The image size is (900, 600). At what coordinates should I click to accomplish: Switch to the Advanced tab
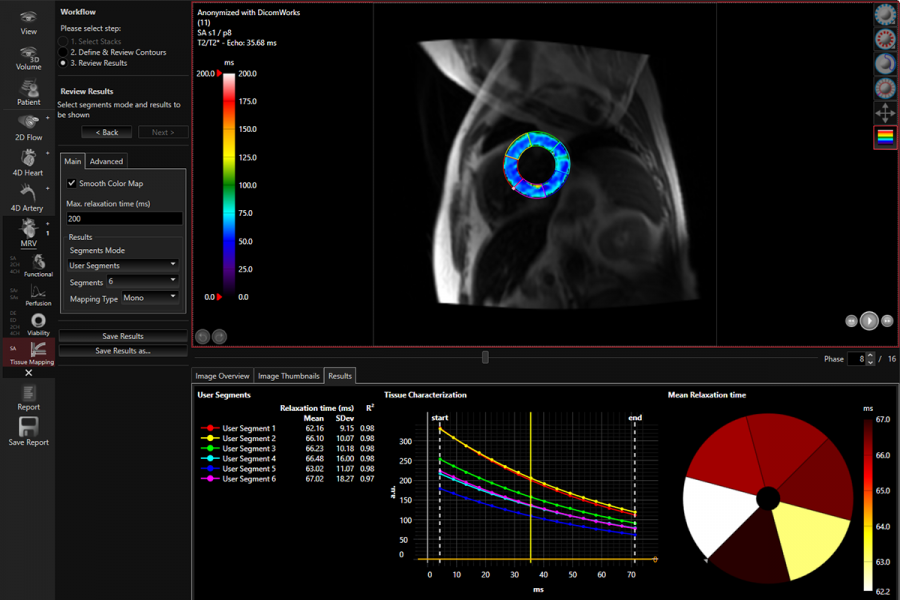click(106, 161)
